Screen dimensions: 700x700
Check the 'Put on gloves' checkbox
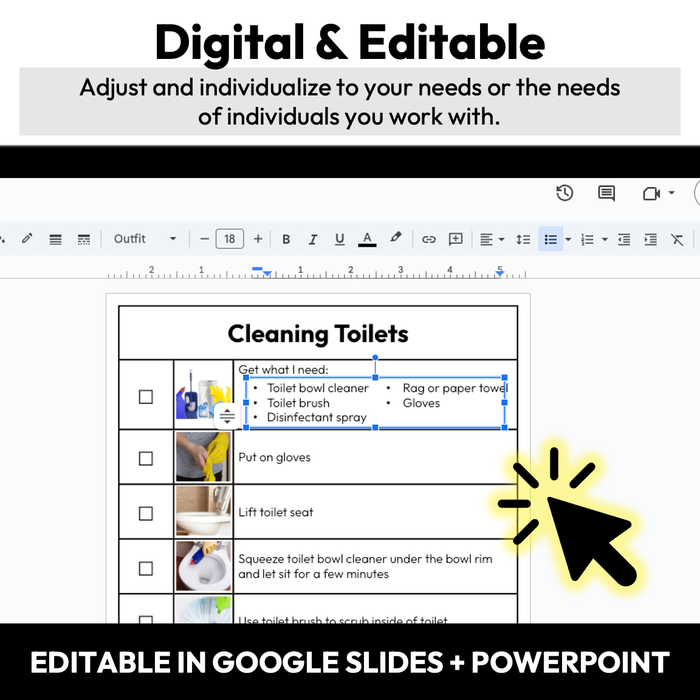point(146,458)
